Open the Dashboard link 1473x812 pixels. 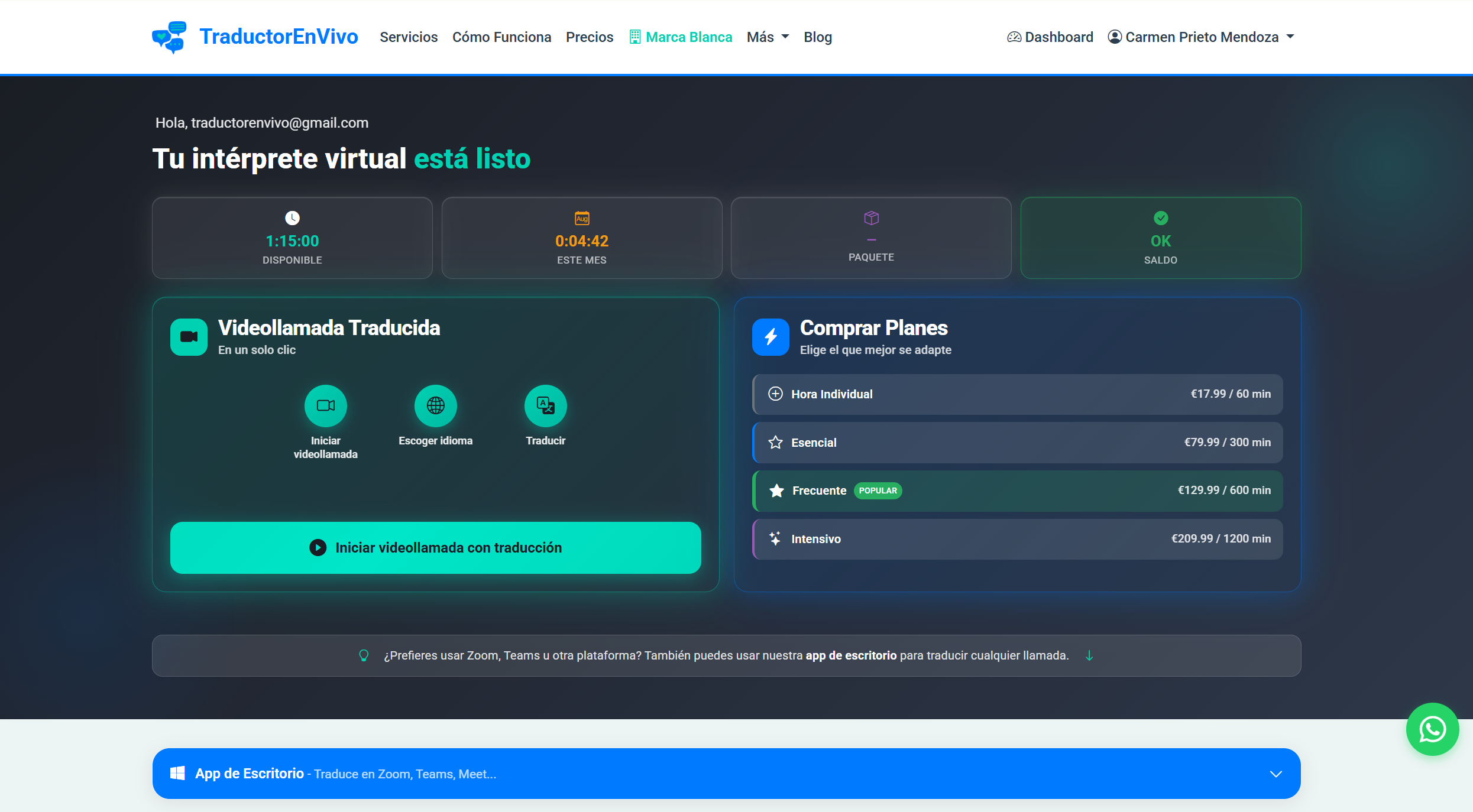coord(1049,37)
